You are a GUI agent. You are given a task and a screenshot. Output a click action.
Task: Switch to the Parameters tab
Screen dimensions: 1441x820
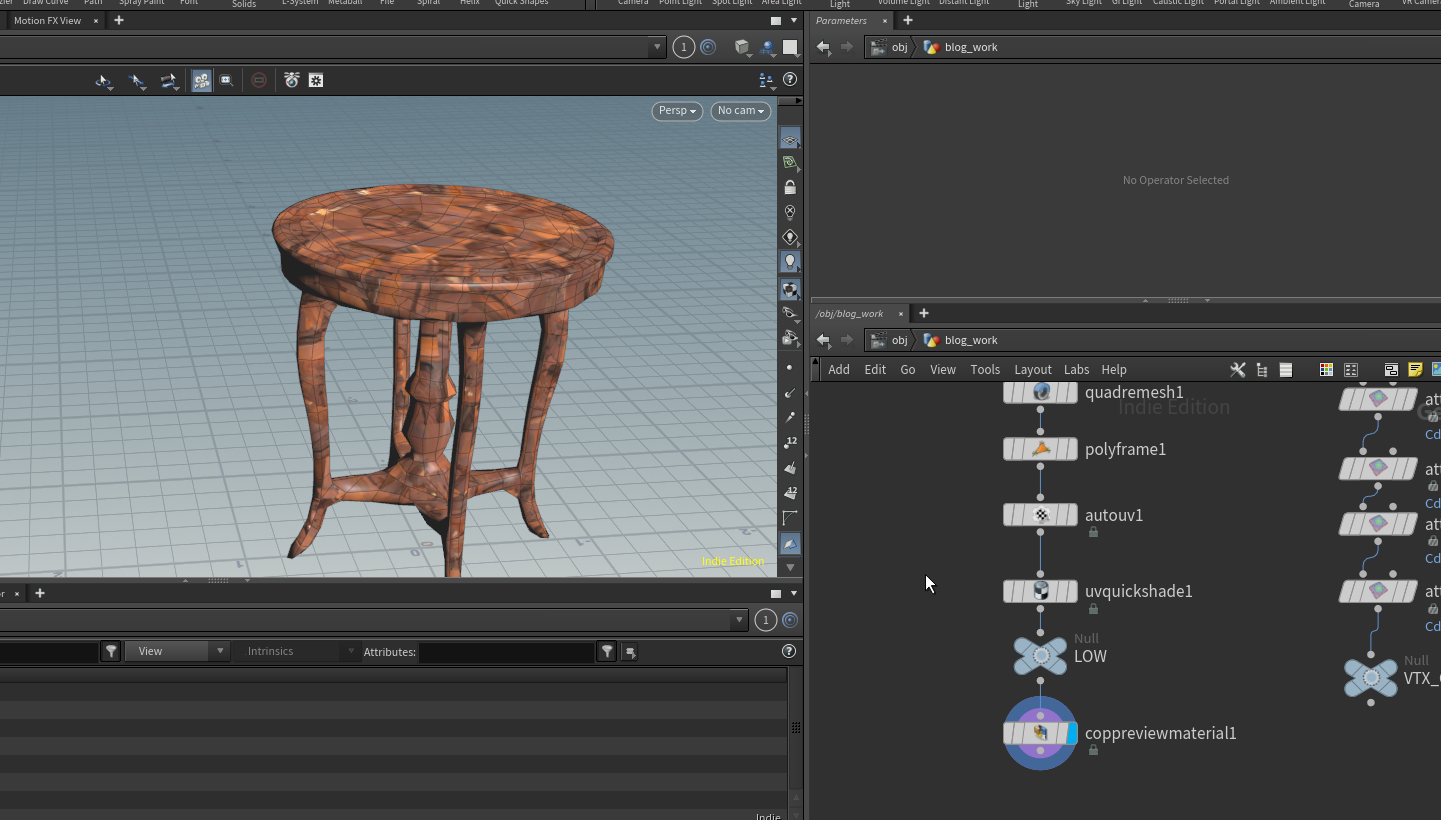click(x=841, y=20)
